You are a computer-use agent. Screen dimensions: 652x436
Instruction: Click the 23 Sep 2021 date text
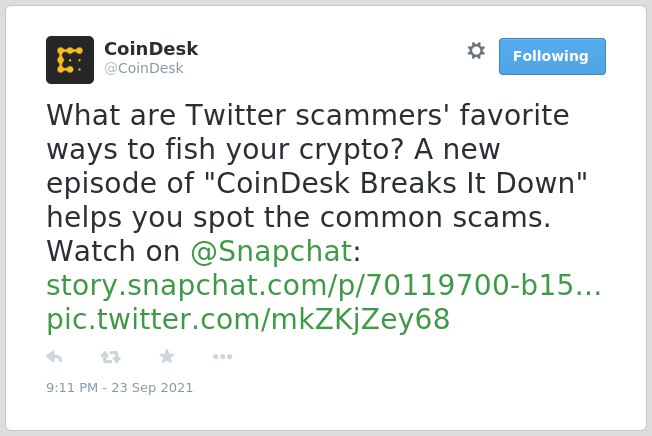pos(152,388)
